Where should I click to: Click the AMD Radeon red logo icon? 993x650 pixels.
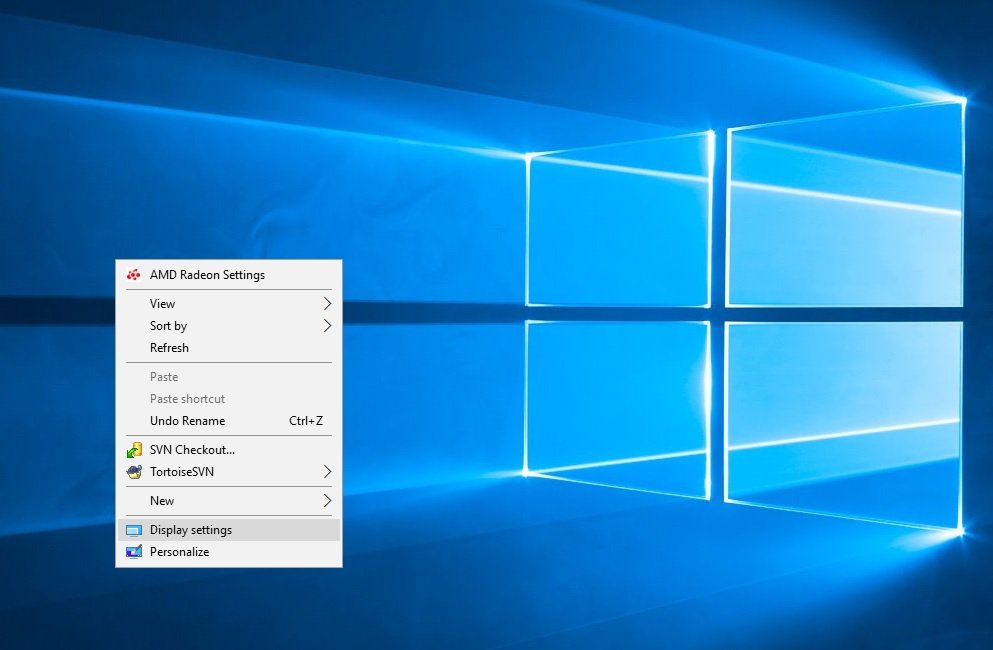pos(134,275)
